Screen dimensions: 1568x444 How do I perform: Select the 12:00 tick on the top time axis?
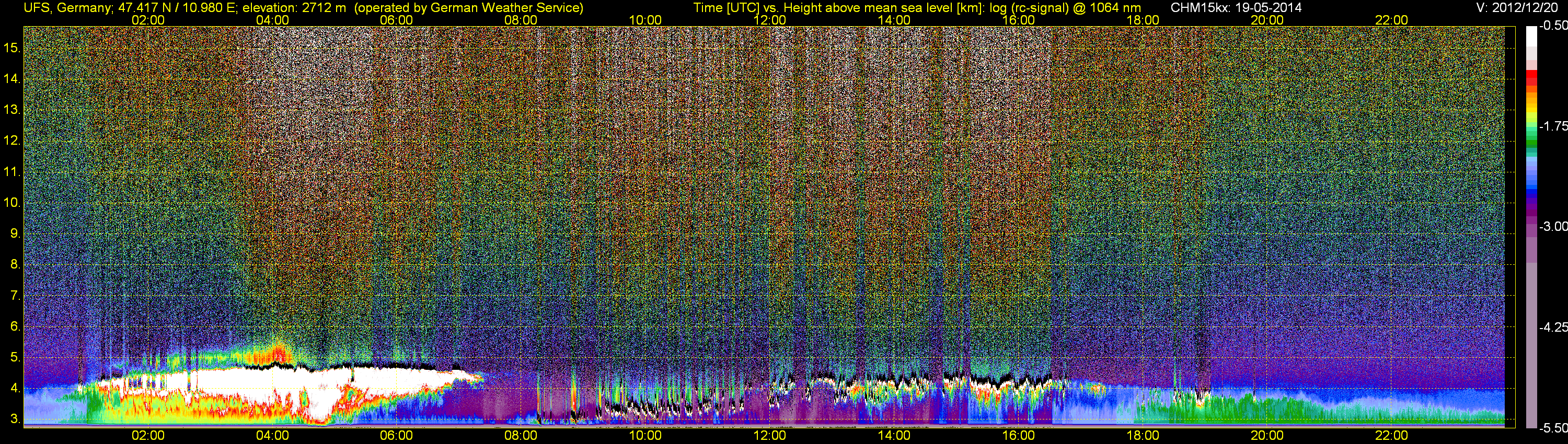[769, 20]
